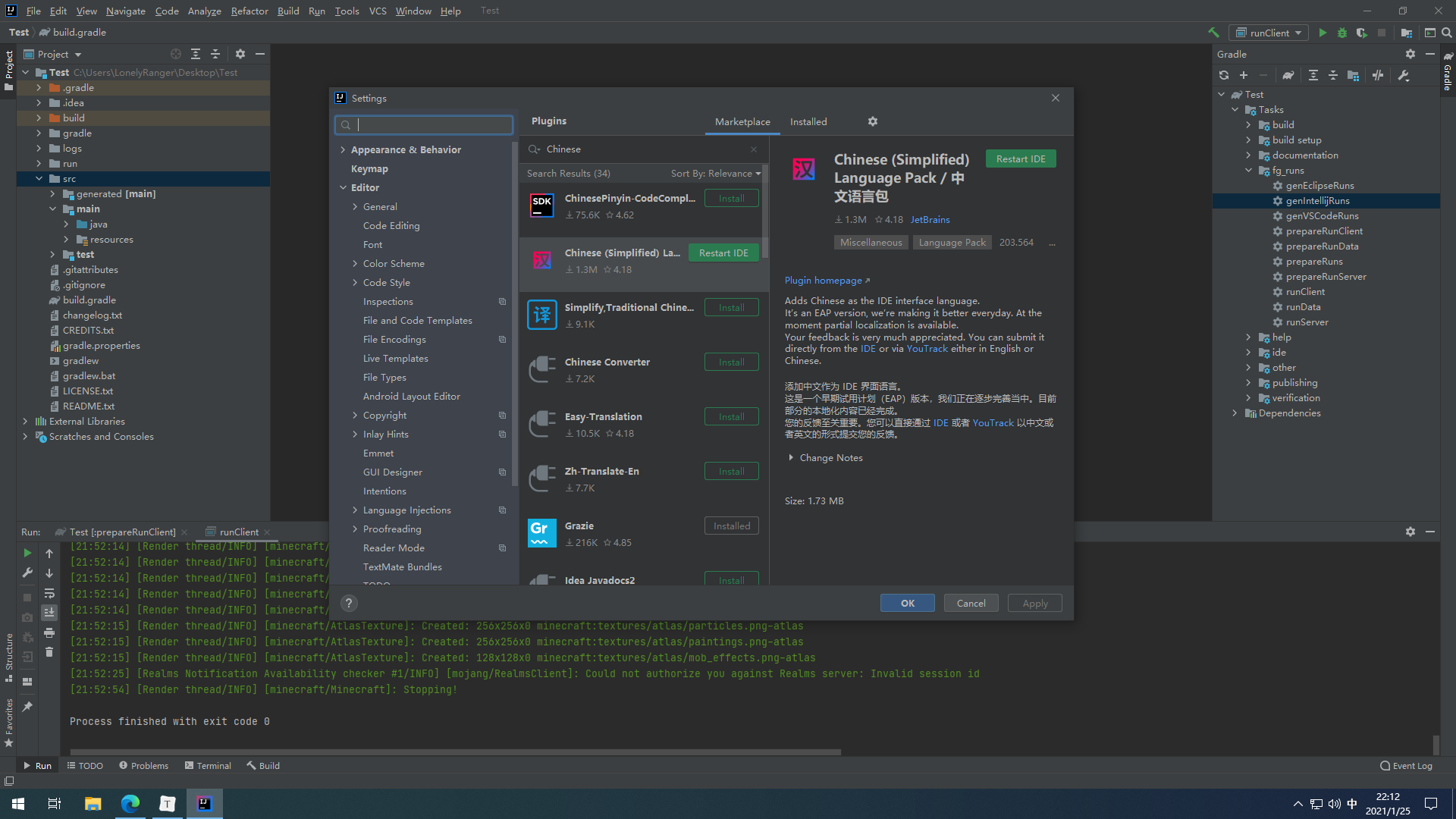1456x819 pixels.
Task: Click the plugins gear options icon
Action: pyautogui.click(x=873, y=121)
